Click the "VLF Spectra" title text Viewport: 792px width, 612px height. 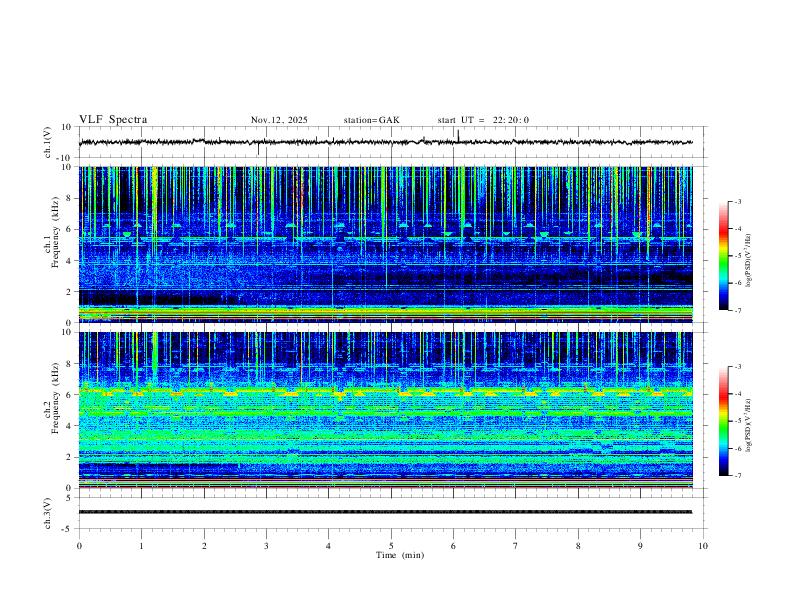pyautogui.click(x=113, y=120)
